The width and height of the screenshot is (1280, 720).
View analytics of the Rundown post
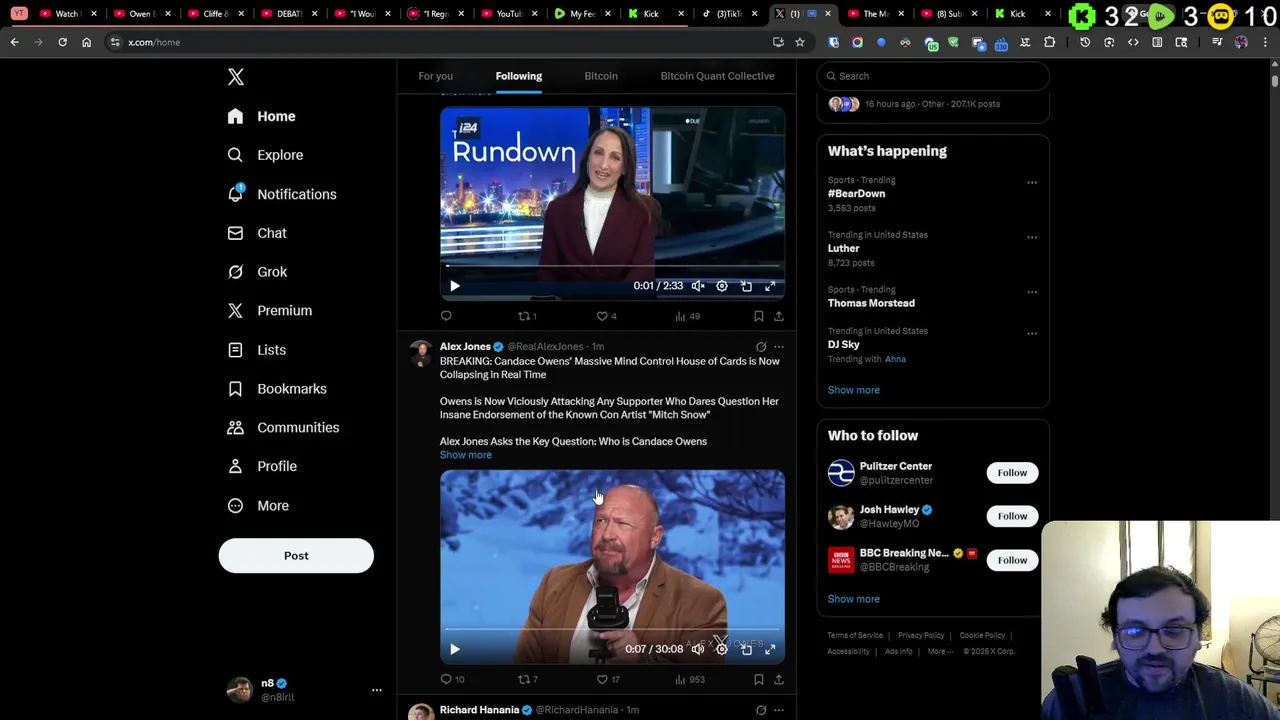[687, 316]
